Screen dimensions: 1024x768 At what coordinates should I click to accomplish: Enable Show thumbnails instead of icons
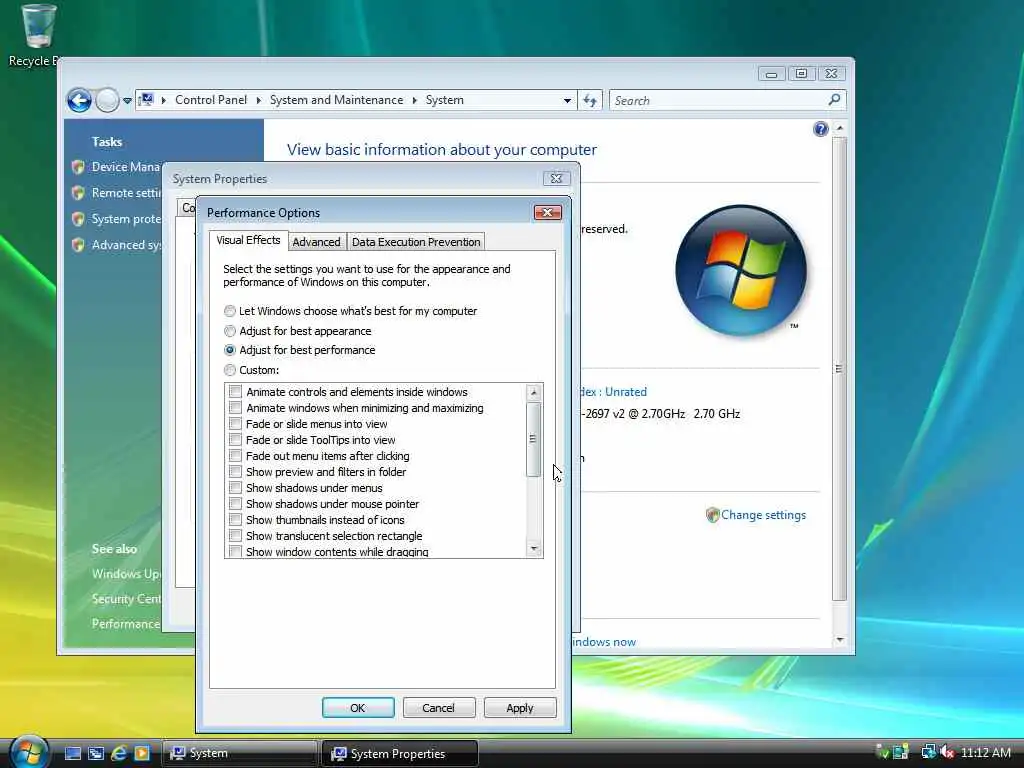pos(235,520)
